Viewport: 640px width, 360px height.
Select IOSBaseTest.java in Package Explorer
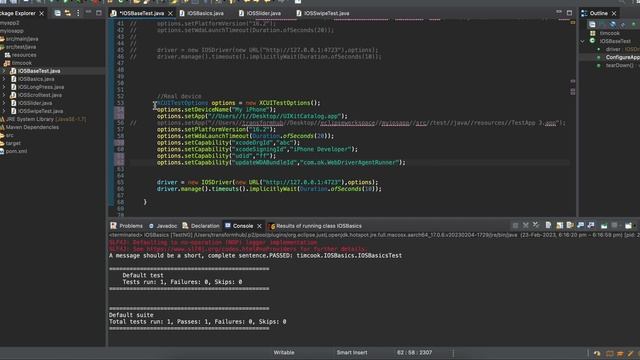39,71
